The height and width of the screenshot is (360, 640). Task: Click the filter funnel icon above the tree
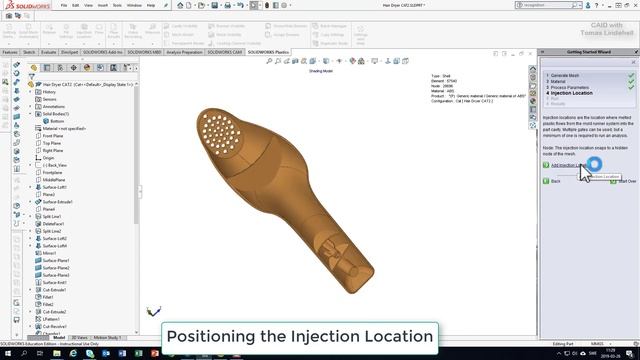click(x=32, y=77)
